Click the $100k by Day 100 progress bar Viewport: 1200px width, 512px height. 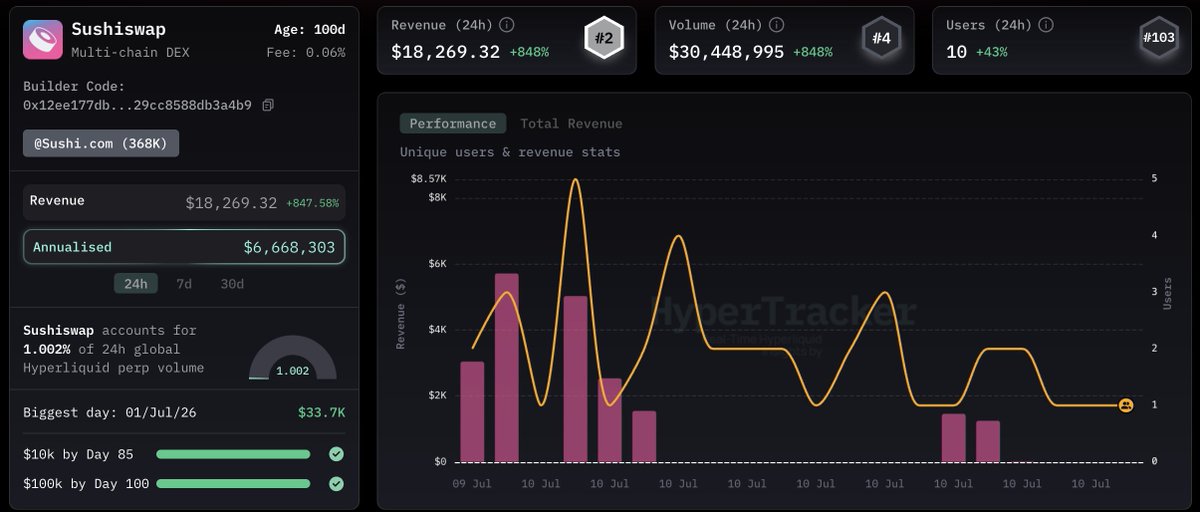click(233, 484)
